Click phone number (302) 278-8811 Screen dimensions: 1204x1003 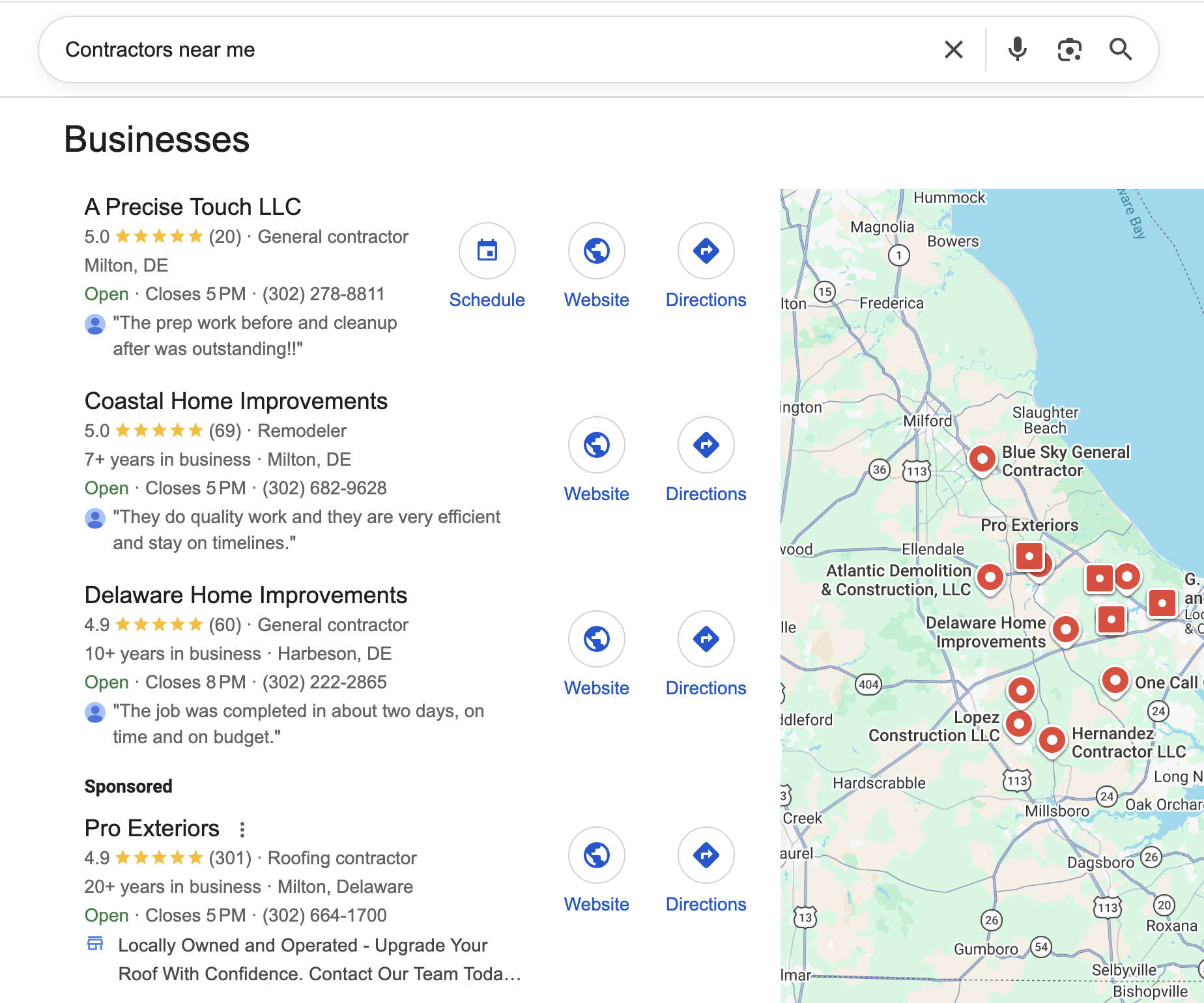coord(323,294)
